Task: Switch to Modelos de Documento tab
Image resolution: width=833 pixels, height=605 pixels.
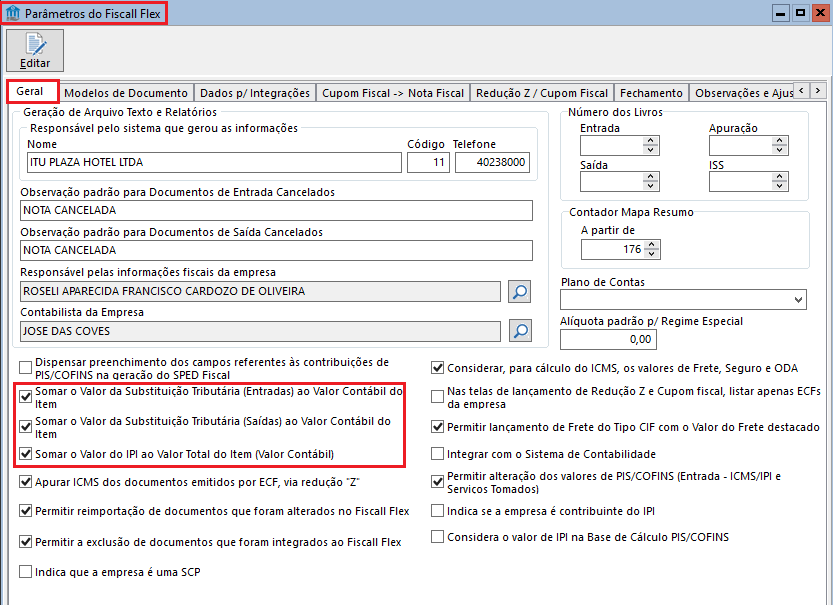Action: 126,93
